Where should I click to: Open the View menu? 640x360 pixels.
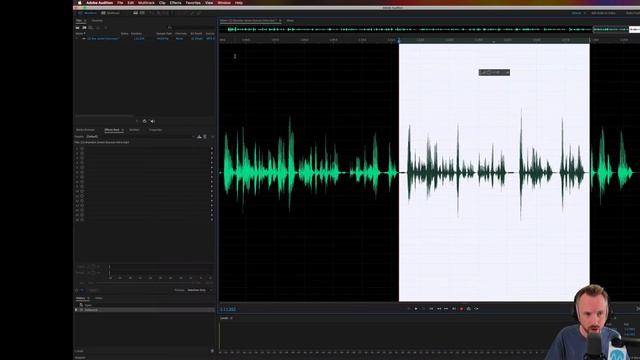coord(209,2)
